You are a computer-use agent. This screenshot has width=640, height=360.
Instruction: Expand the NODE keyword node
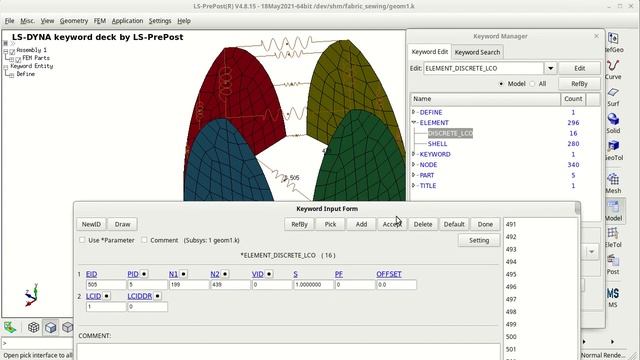coord(413,164)
